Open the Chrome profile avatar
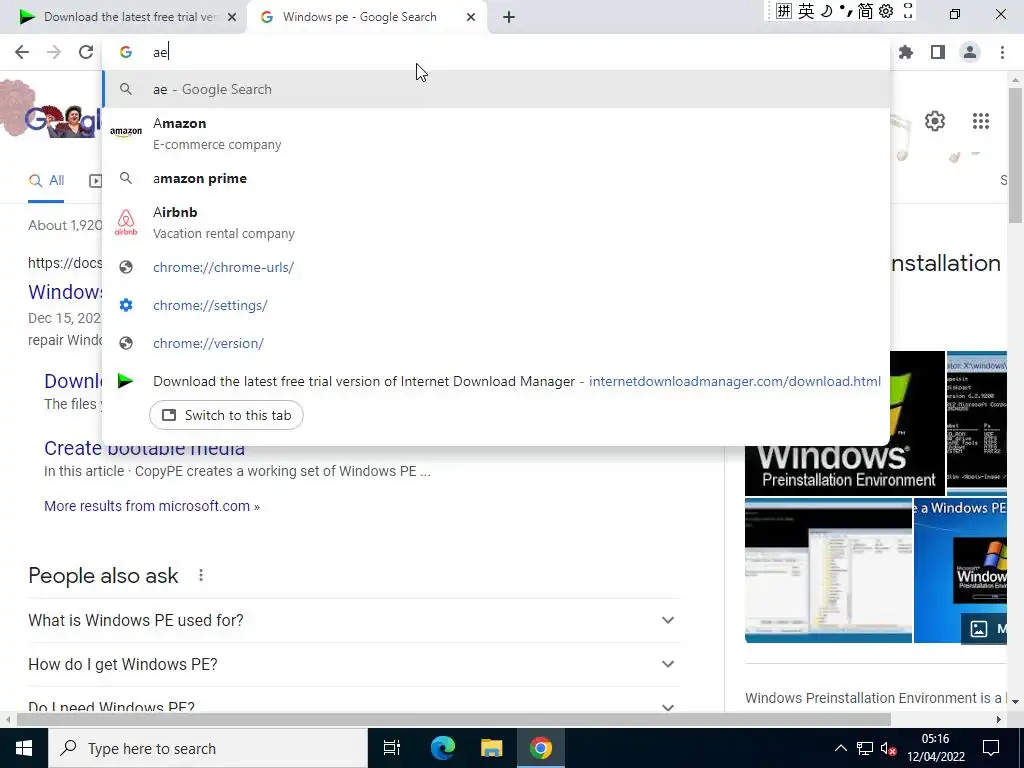The width and height of the screenshot is (1024, 768). [x=970, y=52]
